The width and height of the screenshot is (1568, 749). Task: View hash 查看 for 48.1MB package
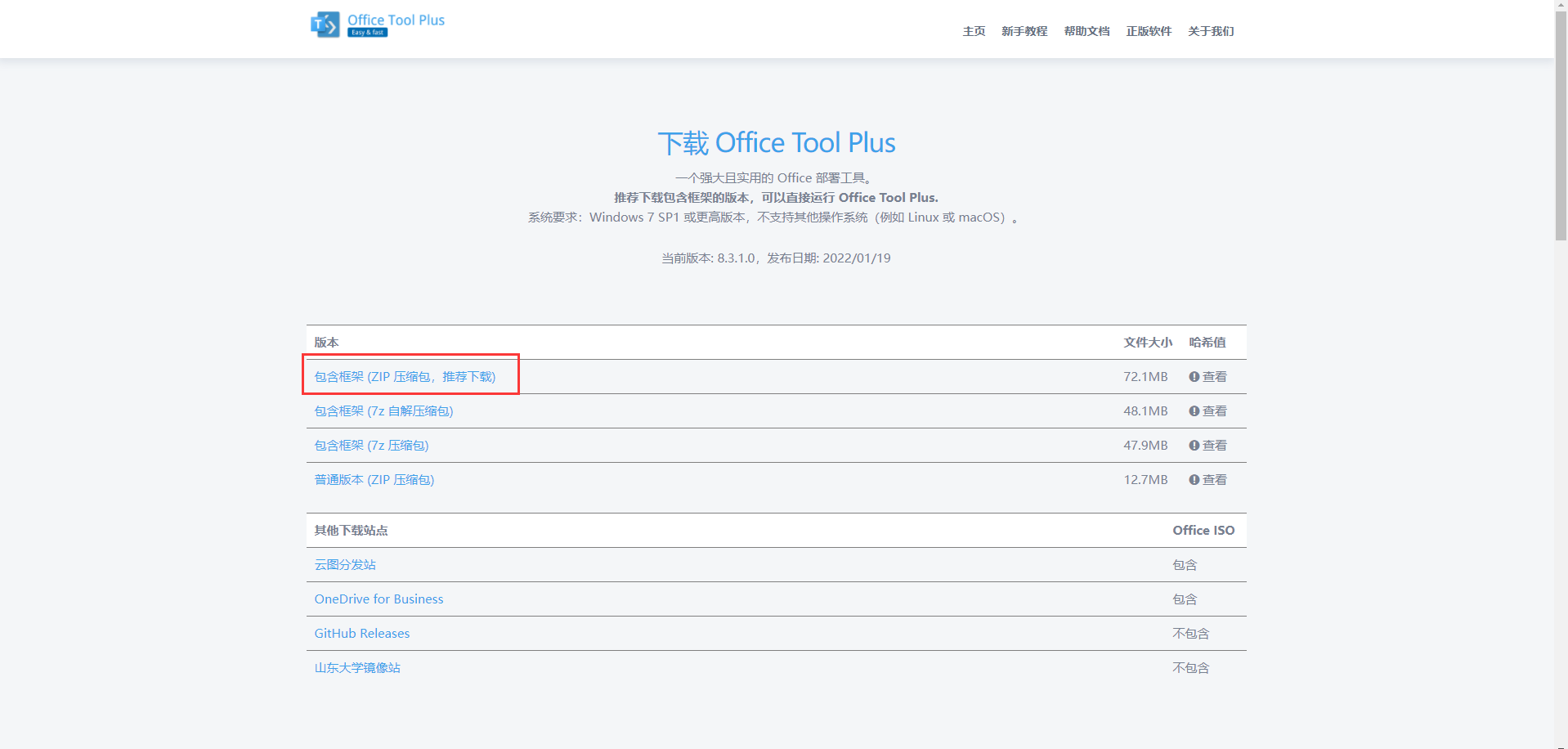(x=1207, y=411)
